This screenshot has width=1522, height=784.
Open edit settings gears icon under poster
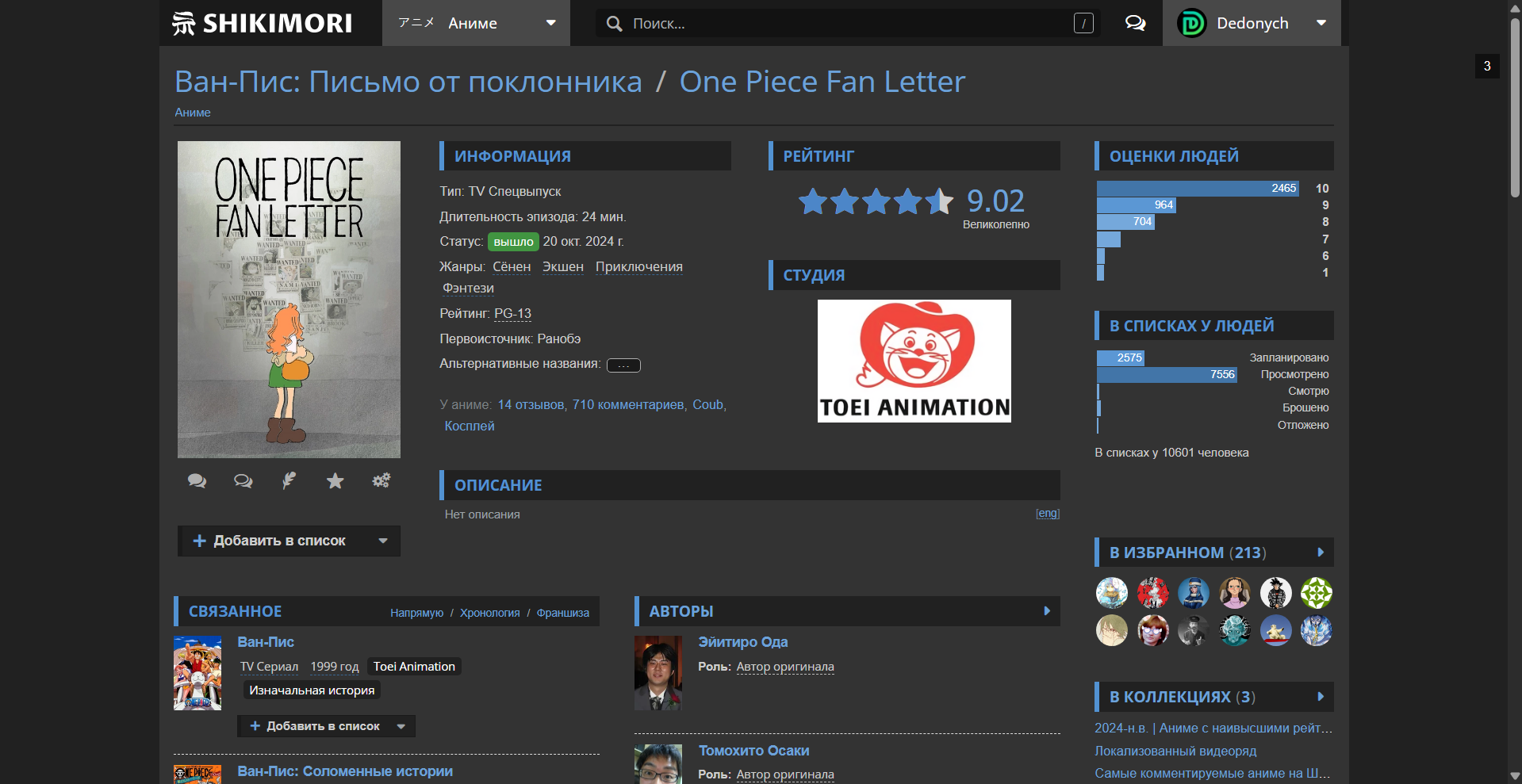pyautogui.click(x=381, y=480)
